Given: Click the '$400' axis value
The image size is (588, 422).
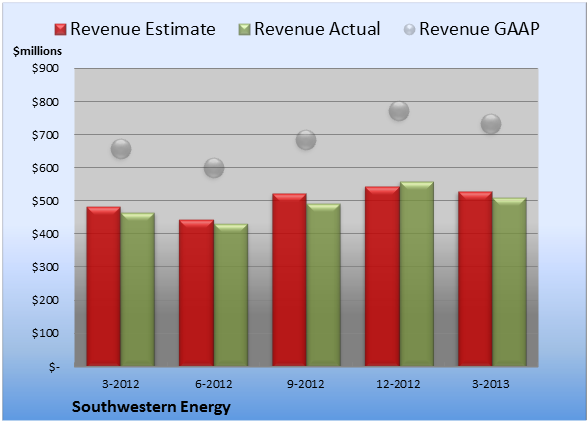Looking at the screenshot, I should click(x=45, y=234).
